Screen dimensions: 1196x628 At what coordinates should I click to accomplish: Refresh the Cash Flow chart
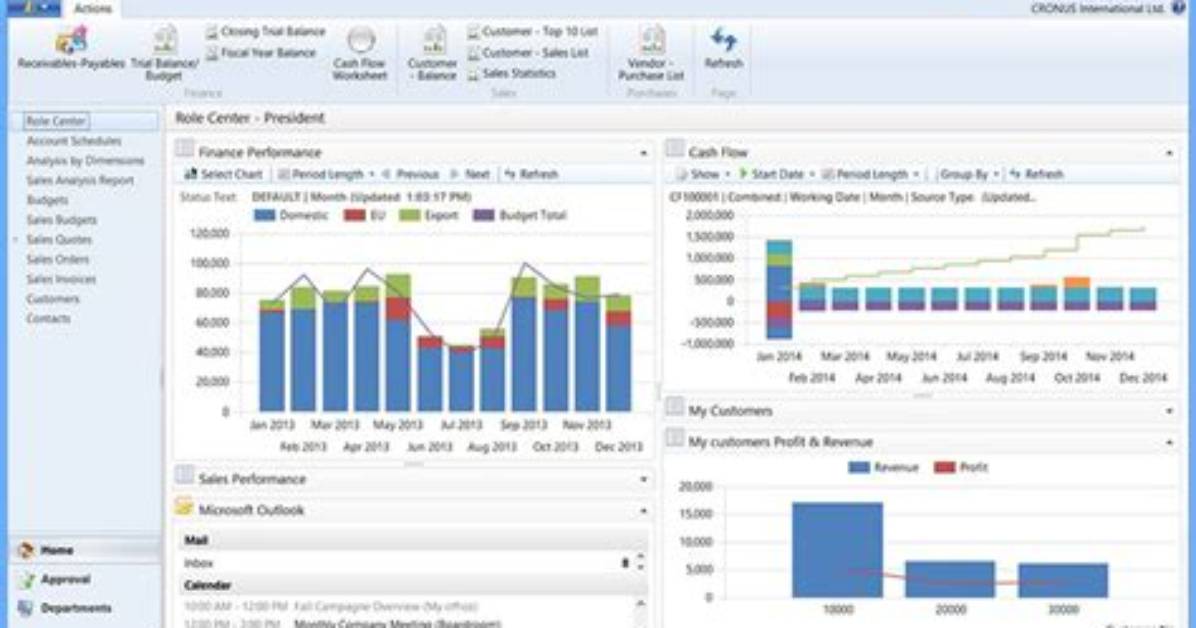tap(1037, 174)
